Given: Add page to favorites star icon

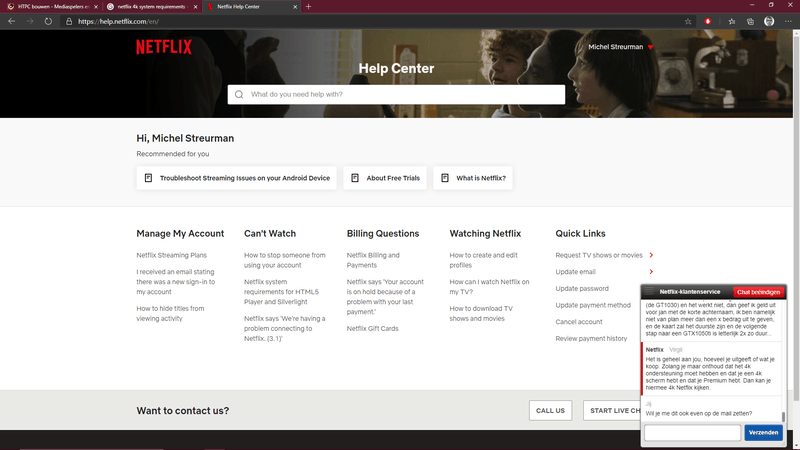Looking at the screenshot, I should (x=688, y=21).
